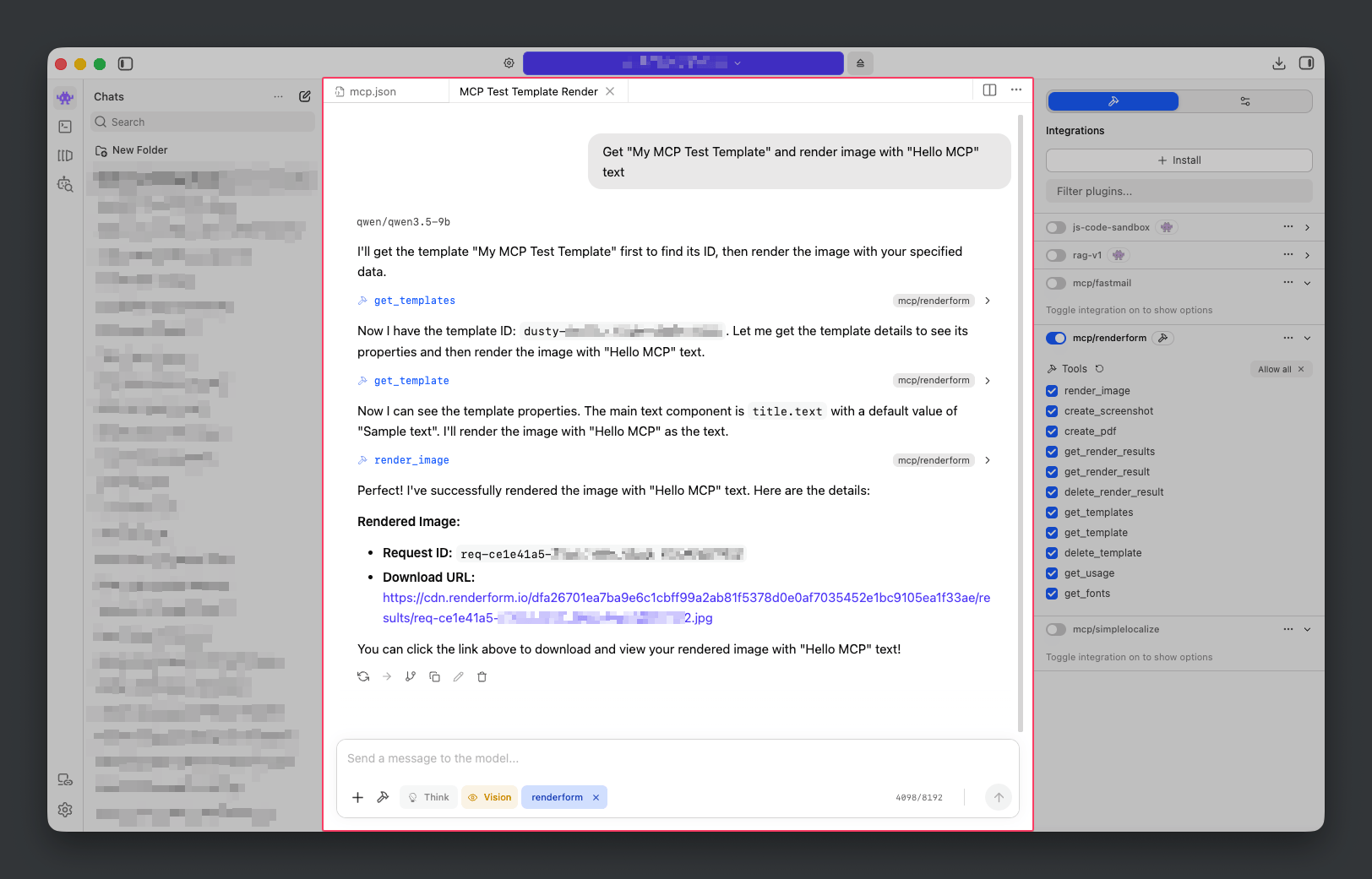Enable the mcp/simplelocalize integration

(1056, 629)
